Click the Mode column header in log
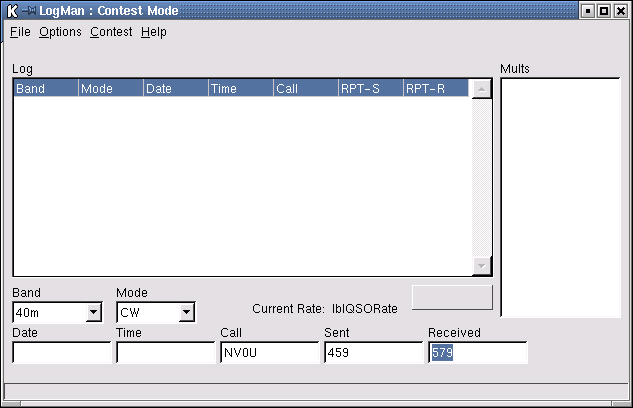 click(x=110, y=89)
